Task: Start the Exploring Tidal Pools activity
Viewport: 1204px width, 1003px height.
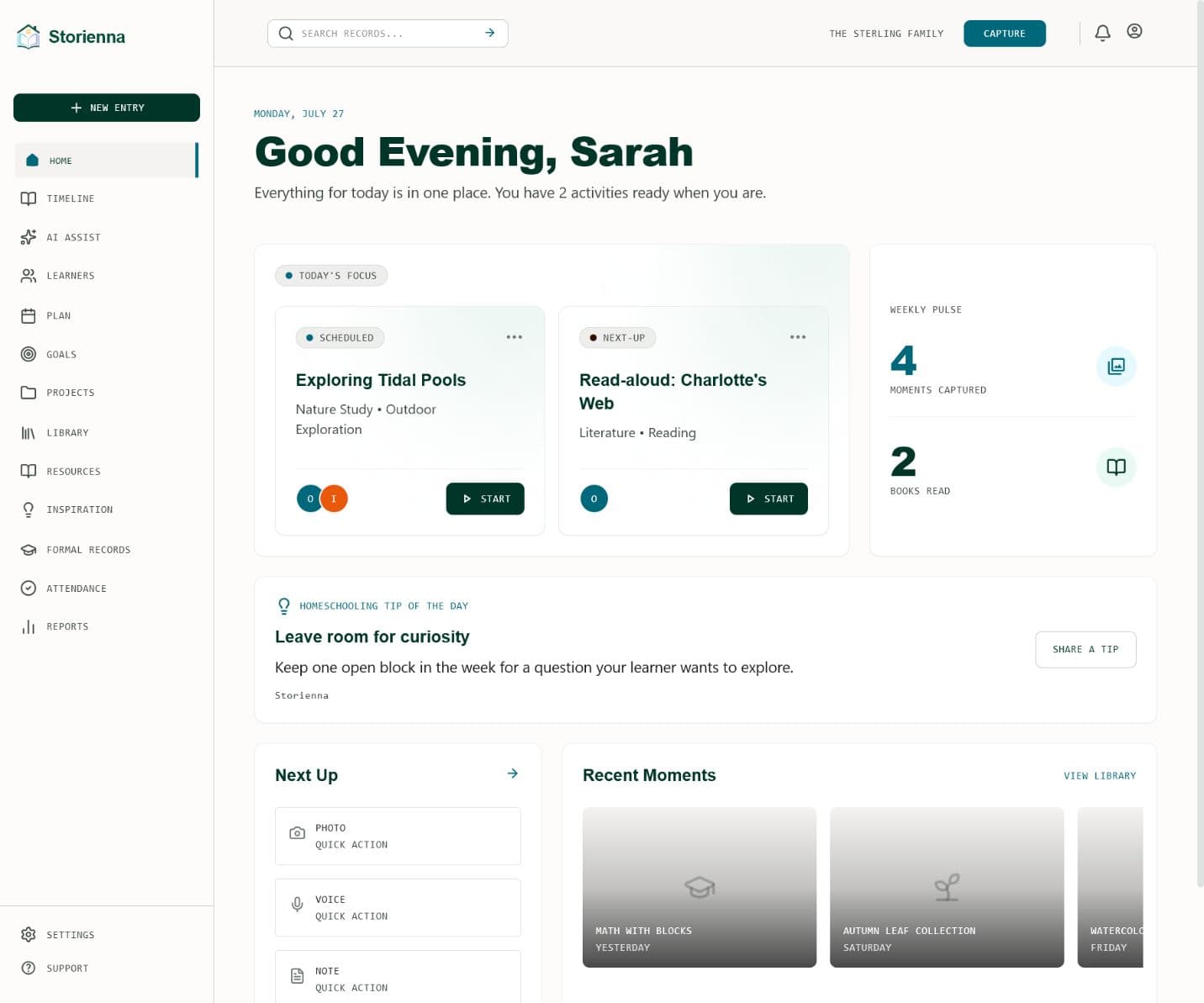Action: click(485, 499)
